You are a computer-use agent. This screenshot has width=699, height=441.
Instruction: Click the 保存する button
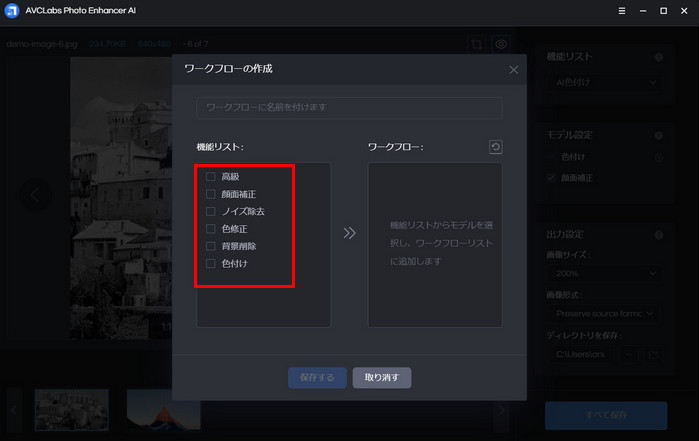pyautogui.click(x=317, y=377)
